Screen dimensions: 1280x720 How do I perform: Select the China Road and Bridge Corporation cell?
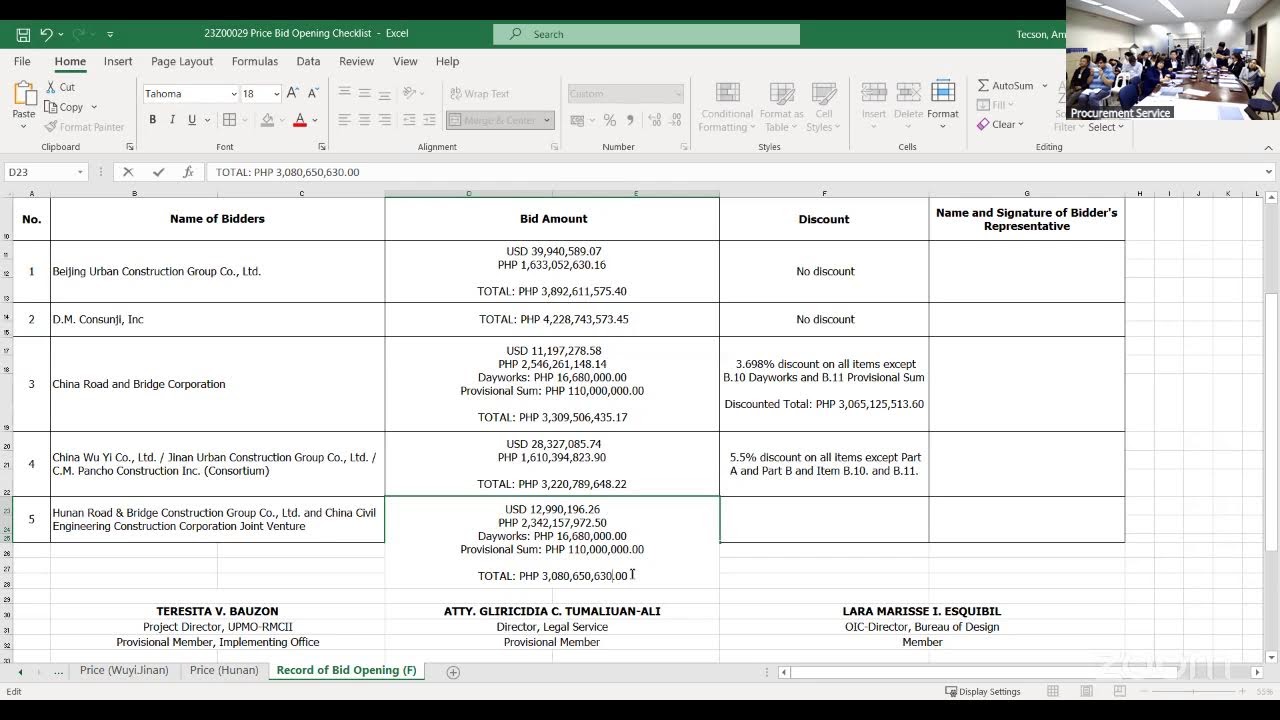coord(217,384)
